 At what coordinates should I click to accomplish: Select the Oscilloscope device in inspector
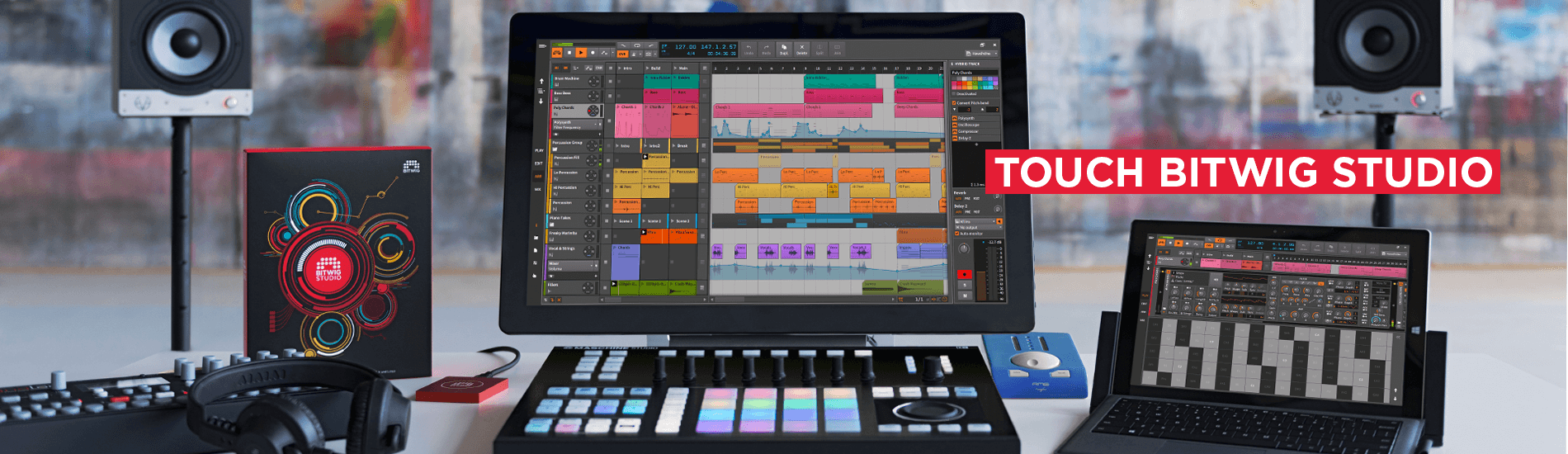975,125
